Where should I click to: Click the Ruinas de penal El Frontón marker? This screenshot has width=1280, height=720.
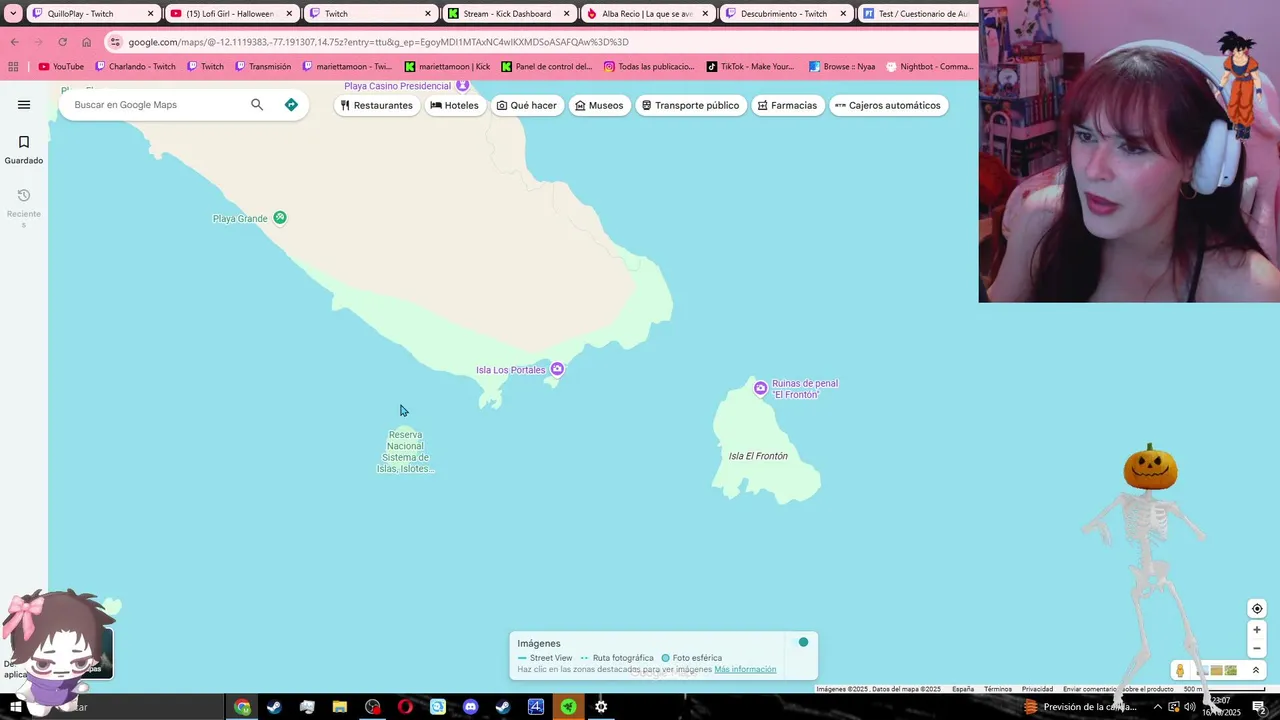[x=761, y=388]
